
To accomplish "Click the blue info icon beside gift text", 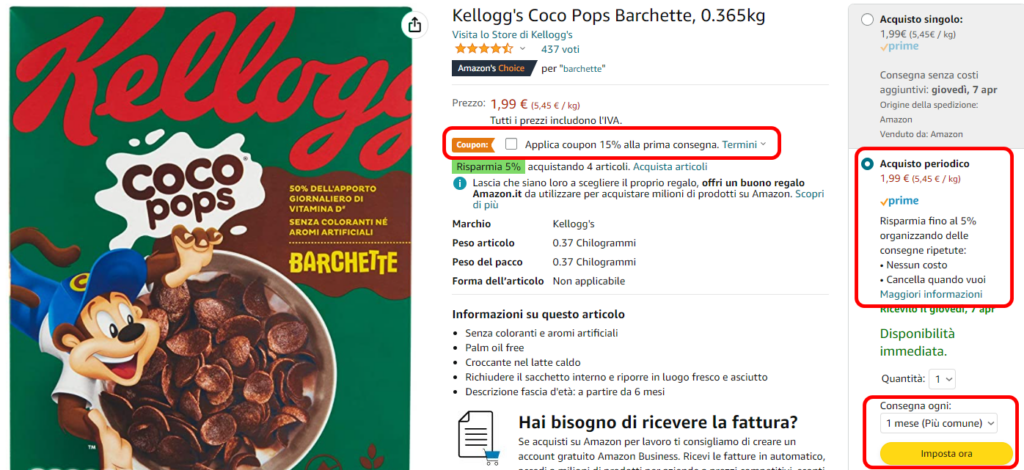I will pos(460,183).
